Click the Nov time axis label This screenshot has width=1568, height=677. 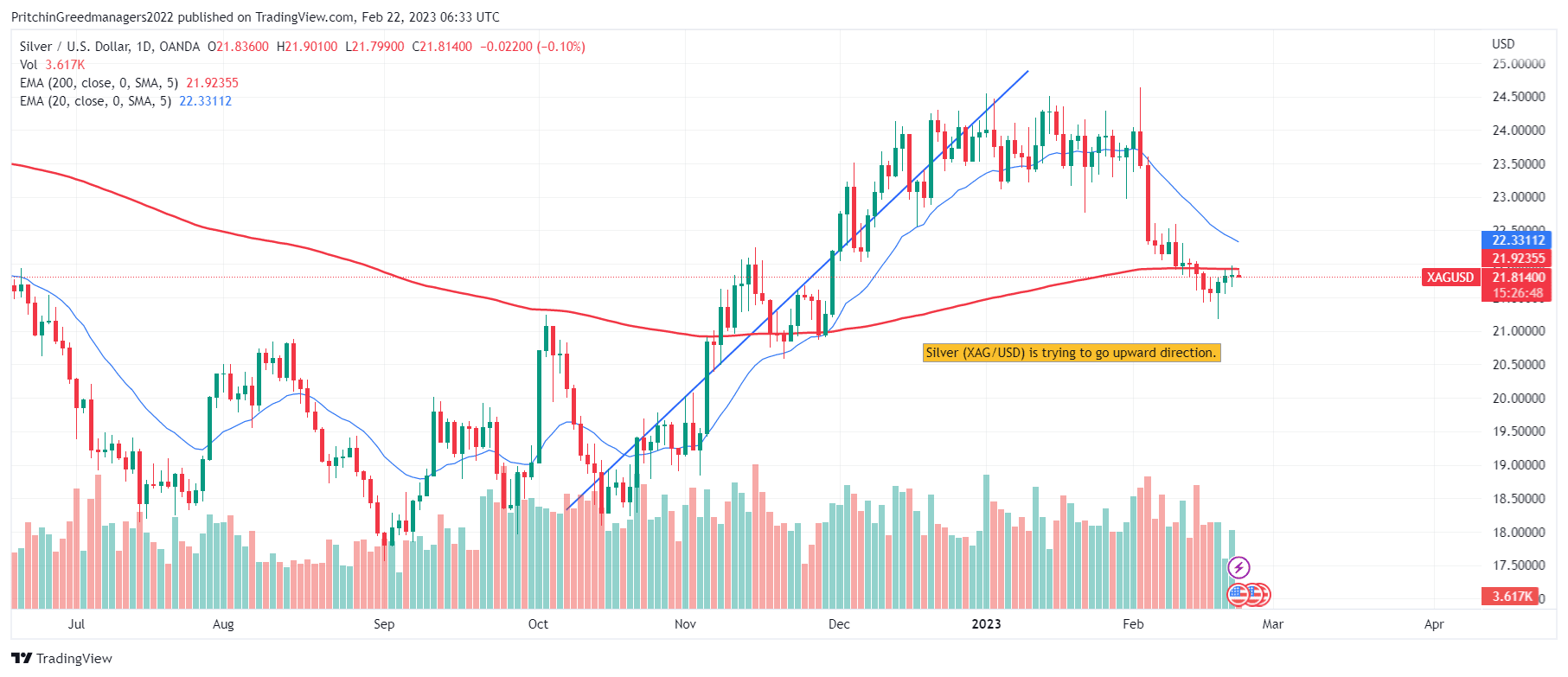pyautogui.click(x=685, y=624)
